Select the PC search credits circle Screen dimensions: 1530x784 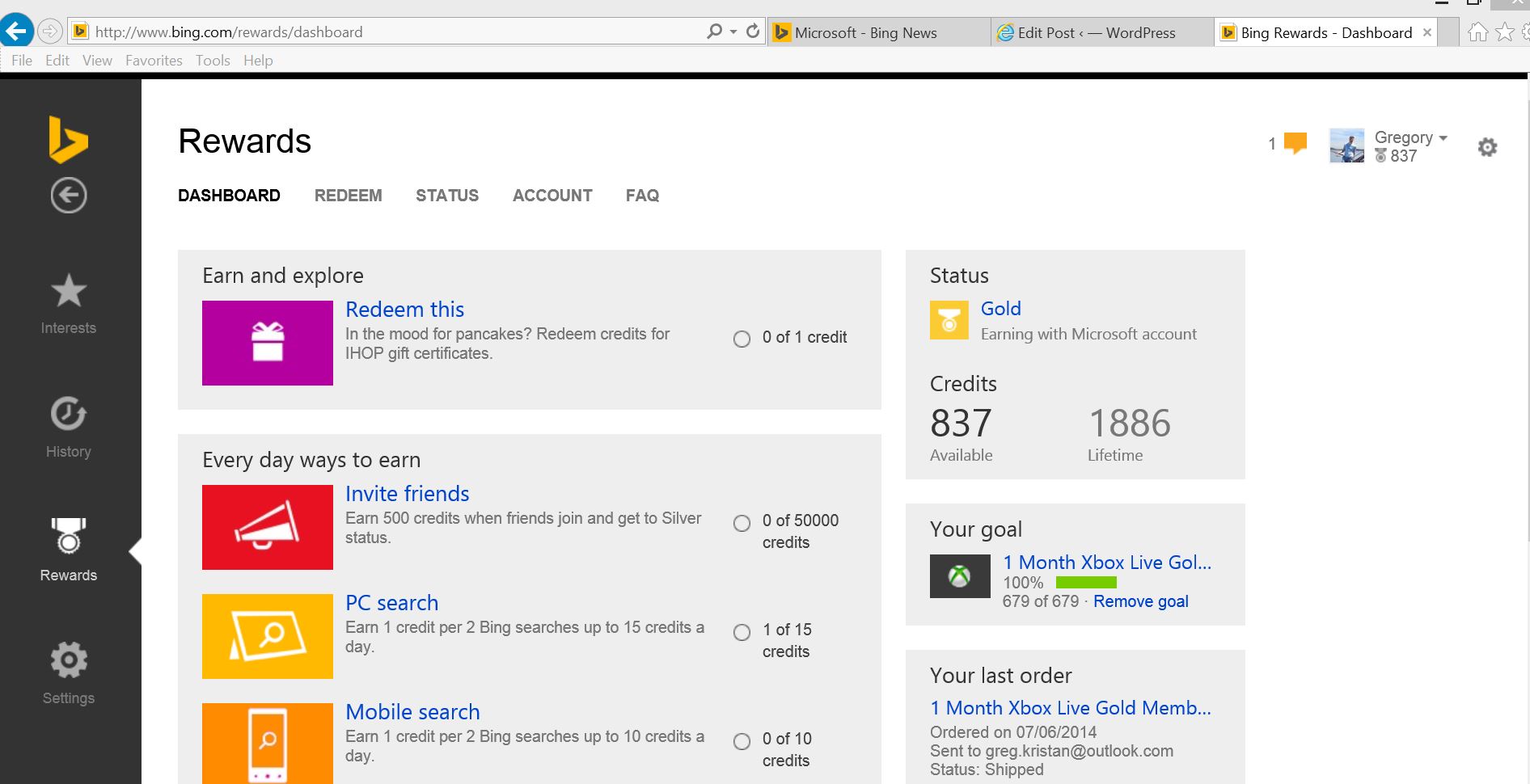tap(742, 632)
